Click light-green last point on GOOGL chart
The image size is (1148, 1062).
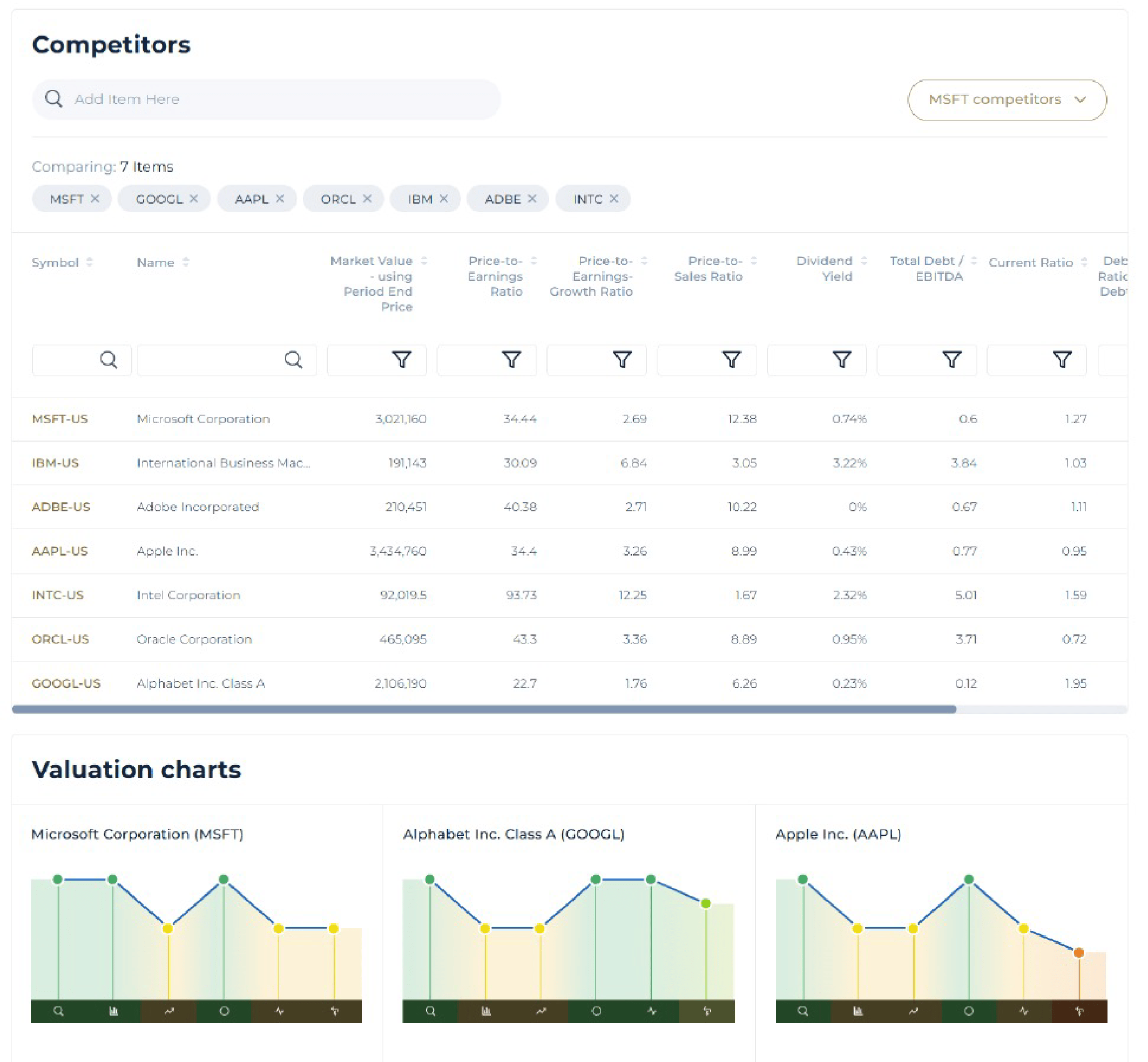click(x=706, y=904)
